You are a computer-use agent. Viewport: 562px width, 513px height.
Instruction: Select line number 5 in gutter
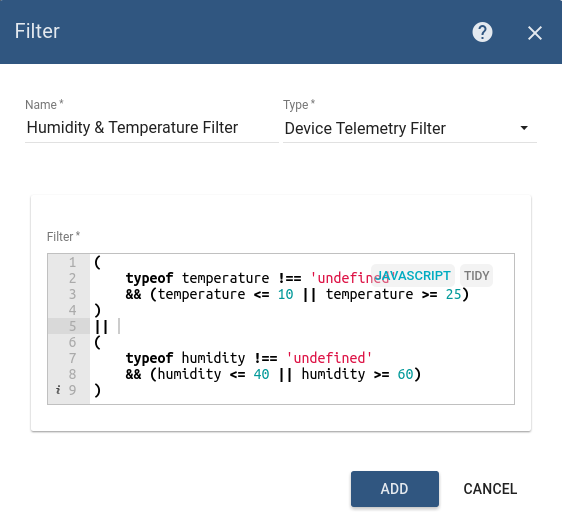(x=72, y=326)
